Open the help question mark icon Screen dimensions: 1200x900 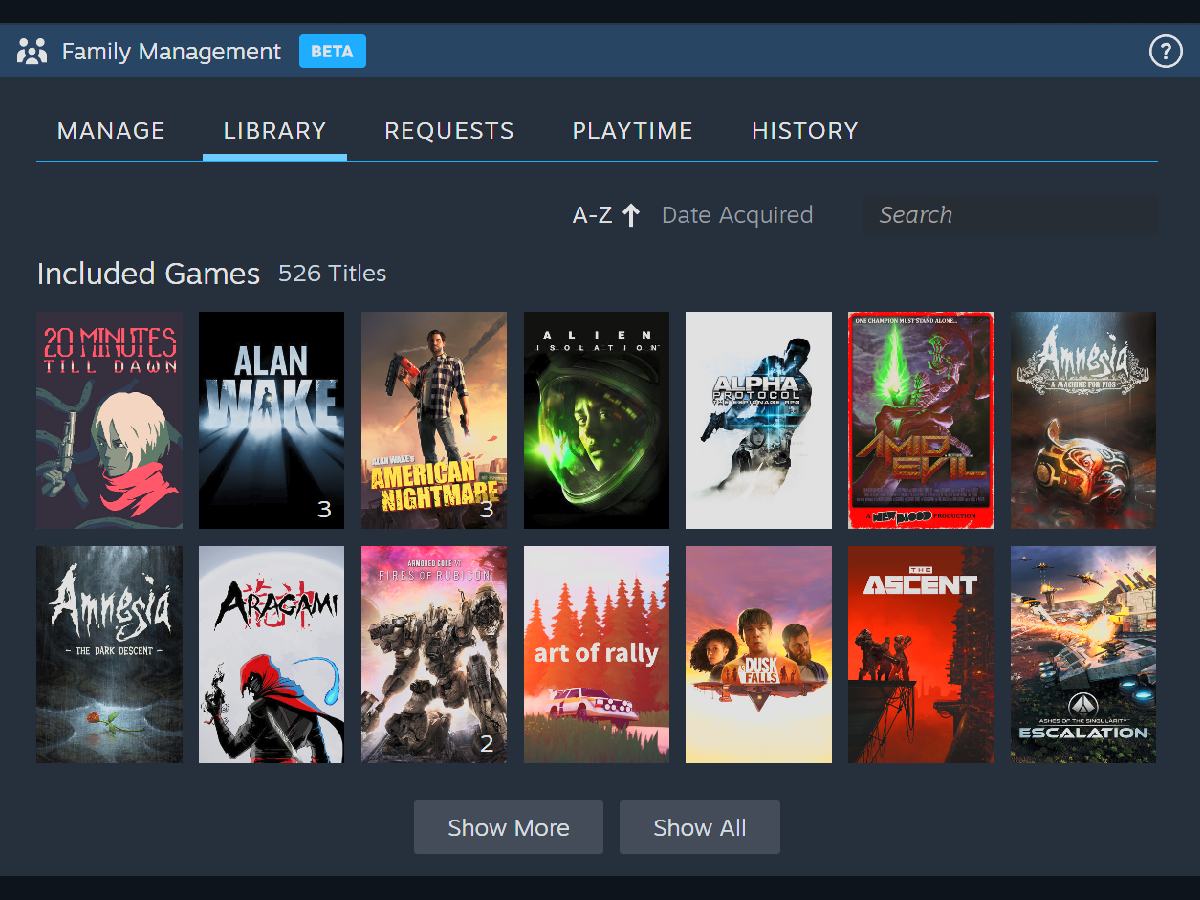[x=1166, y=51]
